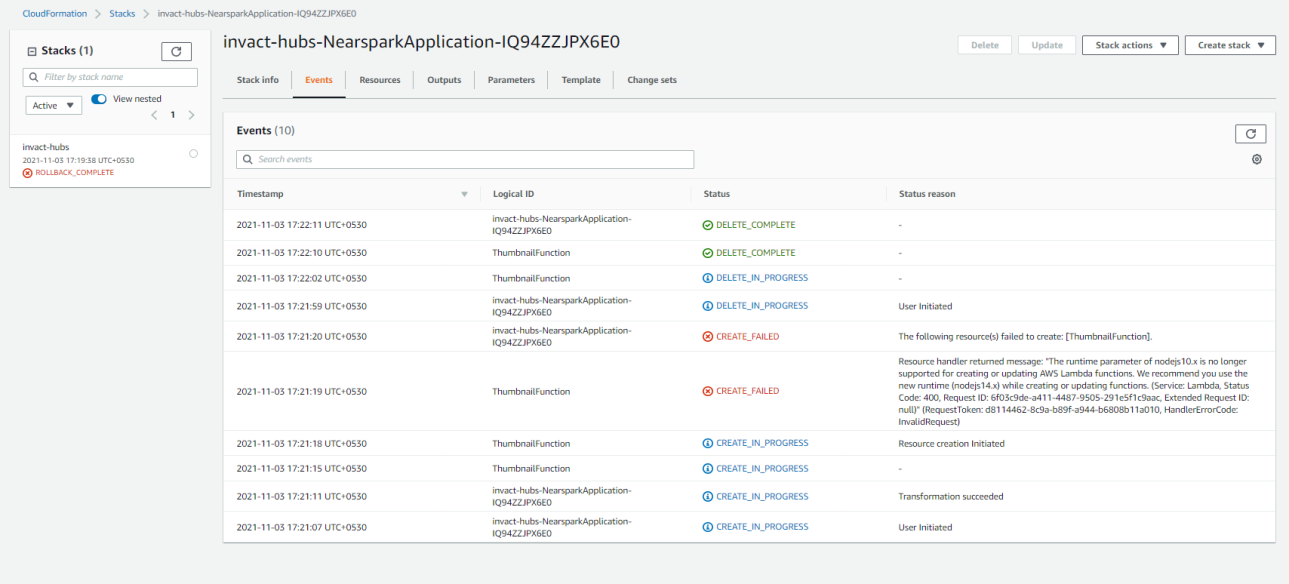Open invact-hubs stack in sidebar

pos(46,147)
